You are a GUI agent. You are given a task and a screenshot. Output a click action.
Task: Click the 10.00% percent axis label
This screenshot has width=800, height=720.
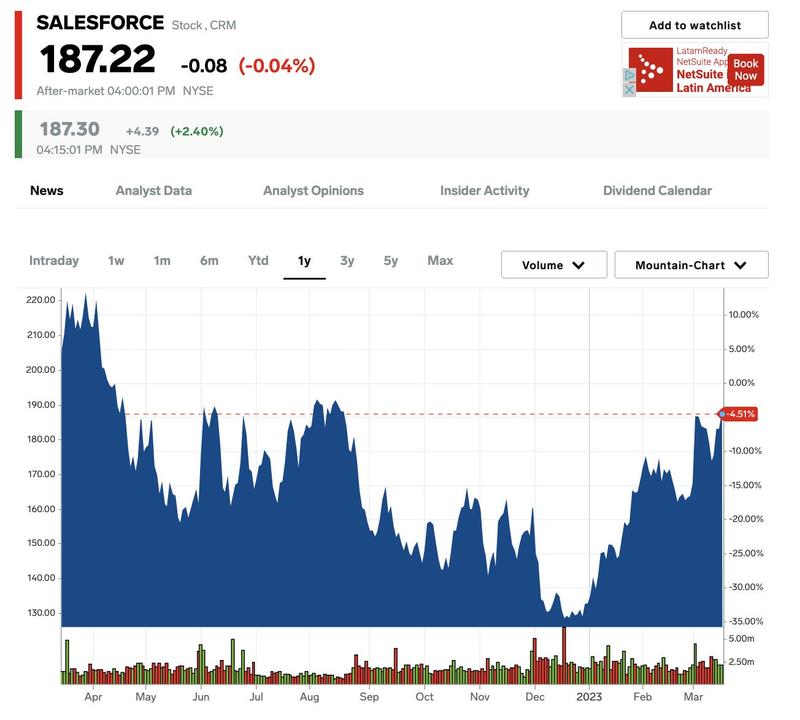(743, 315)
